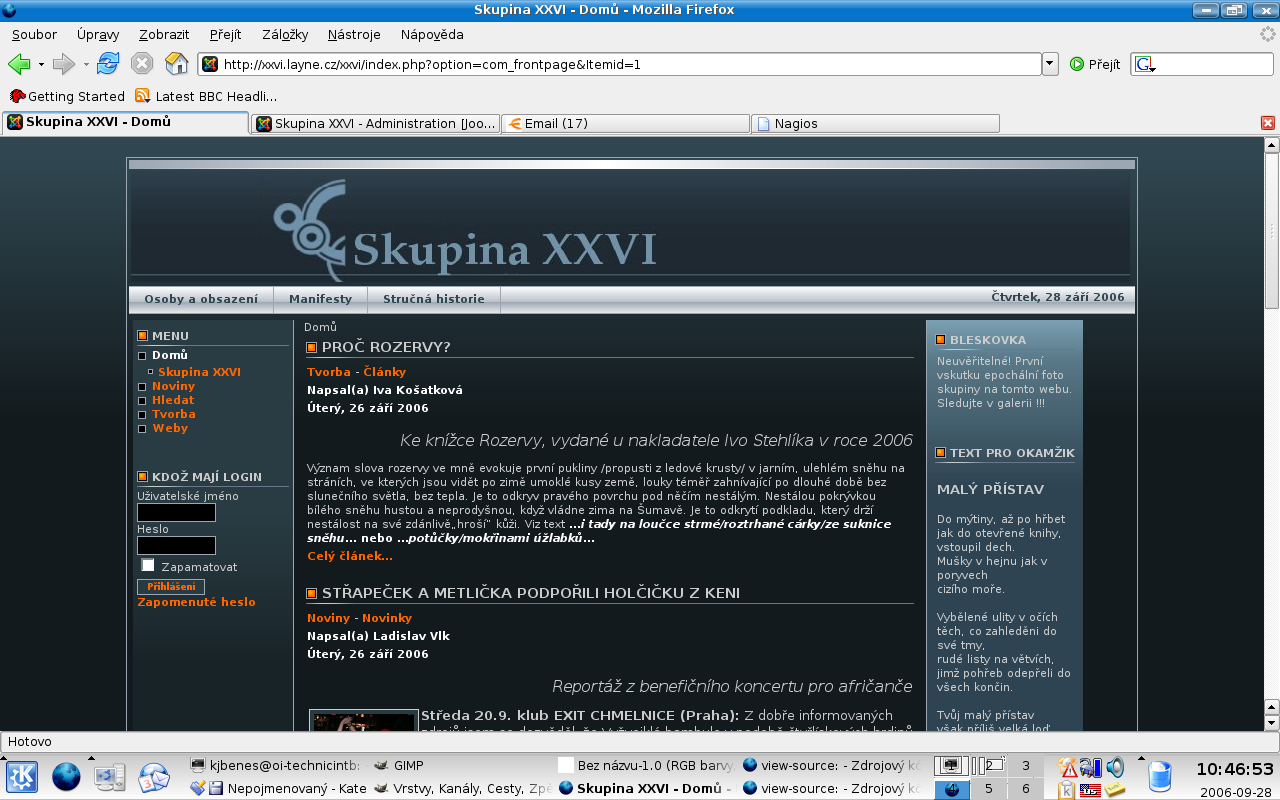Open the Getting Started bookmark
1280x800 pixels.
67,96
